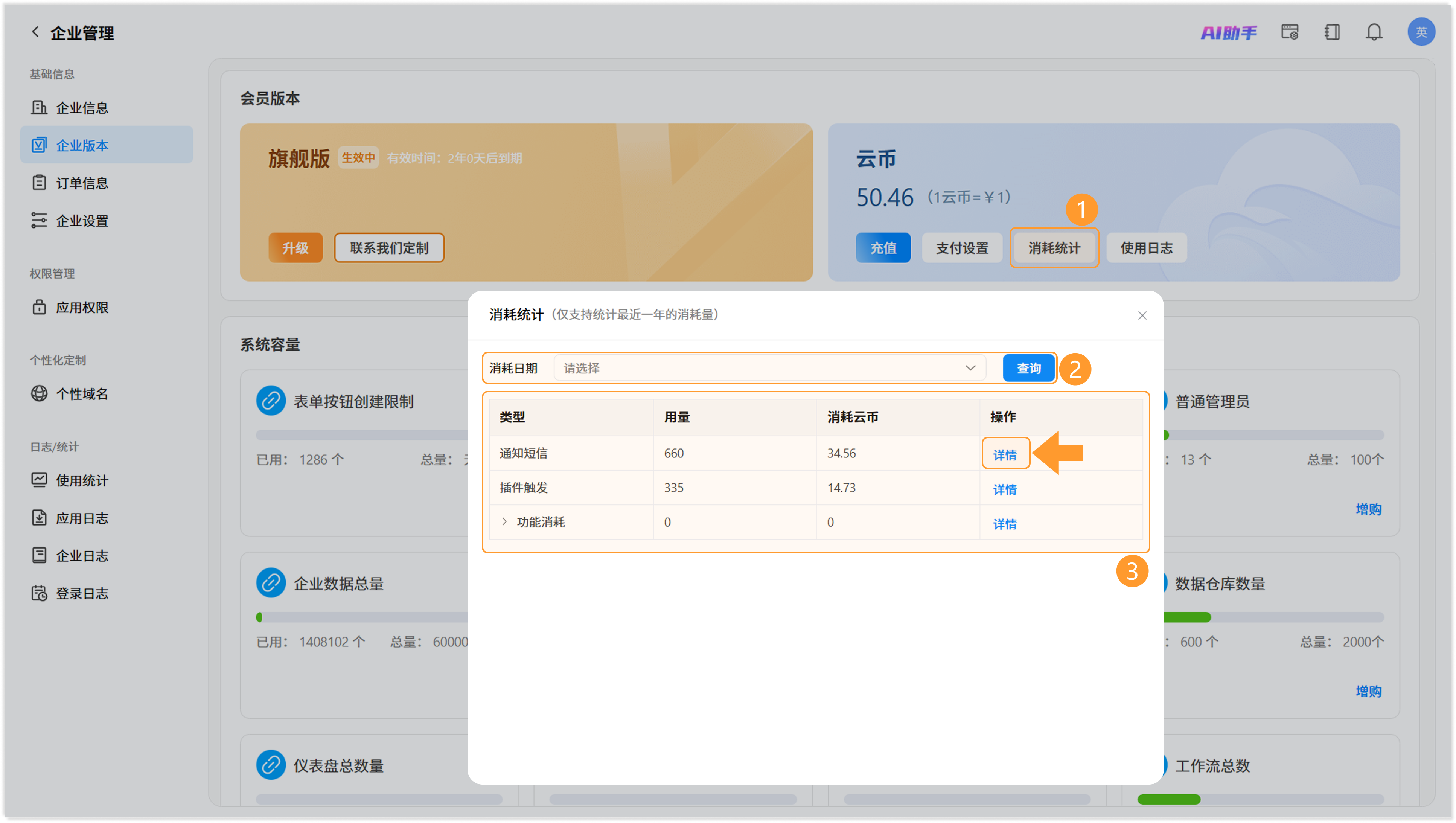Click link icon of 表单按钮创建限制 card
Image resolution: width=1456 pixels, height=823 pixels.
(271, 401)
